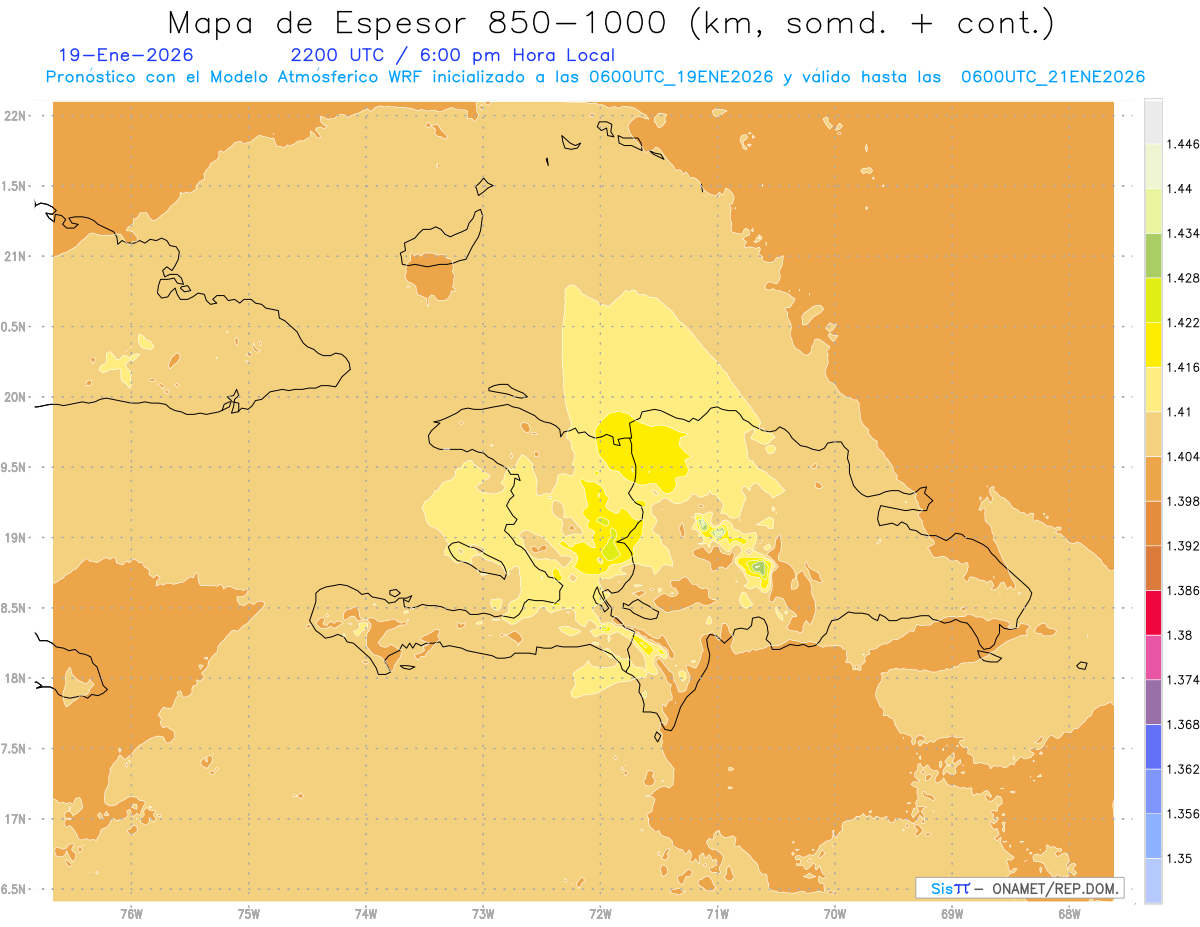Click the valid-until stamp '0600UTC_21ENE2026'

pyautogui.click(x=1052, y=78)
